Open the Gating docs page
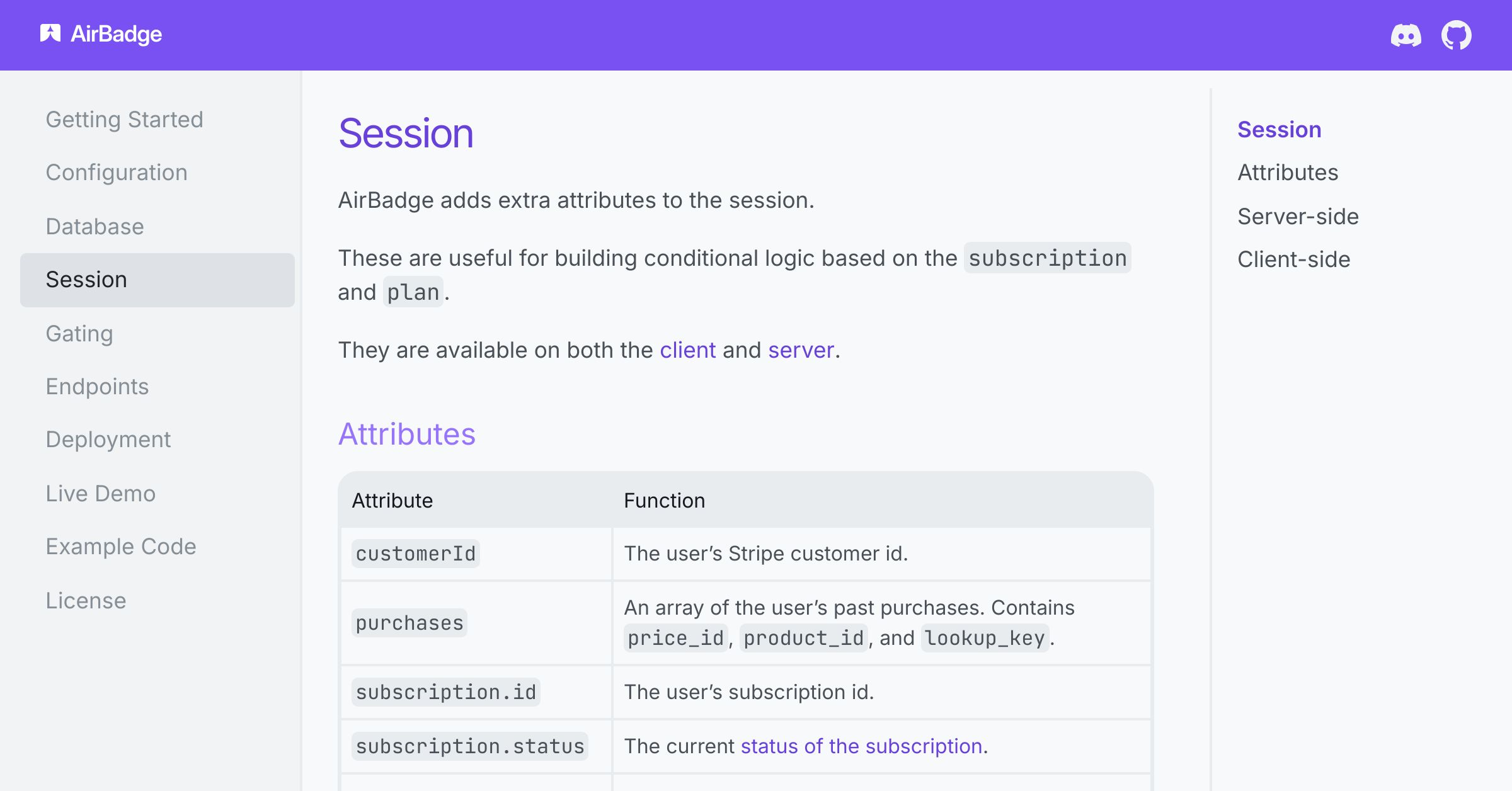Viewport: 1512px width, 791px height. pos(79,334)
